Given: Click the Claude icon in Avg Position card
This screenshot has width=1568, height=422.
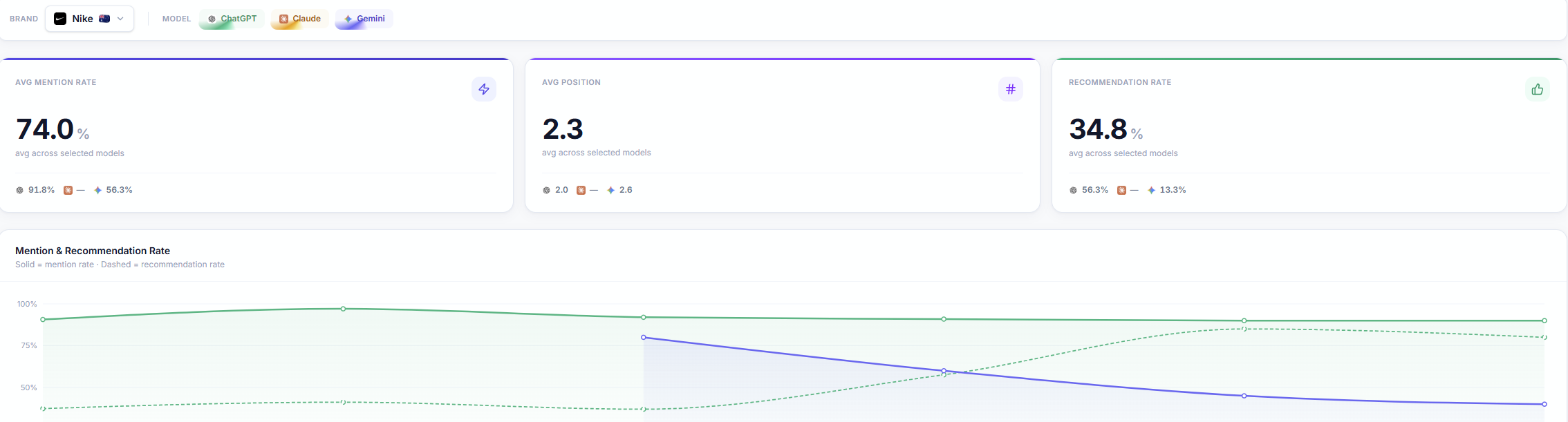Looking at the screenshot, I should 581,190.
